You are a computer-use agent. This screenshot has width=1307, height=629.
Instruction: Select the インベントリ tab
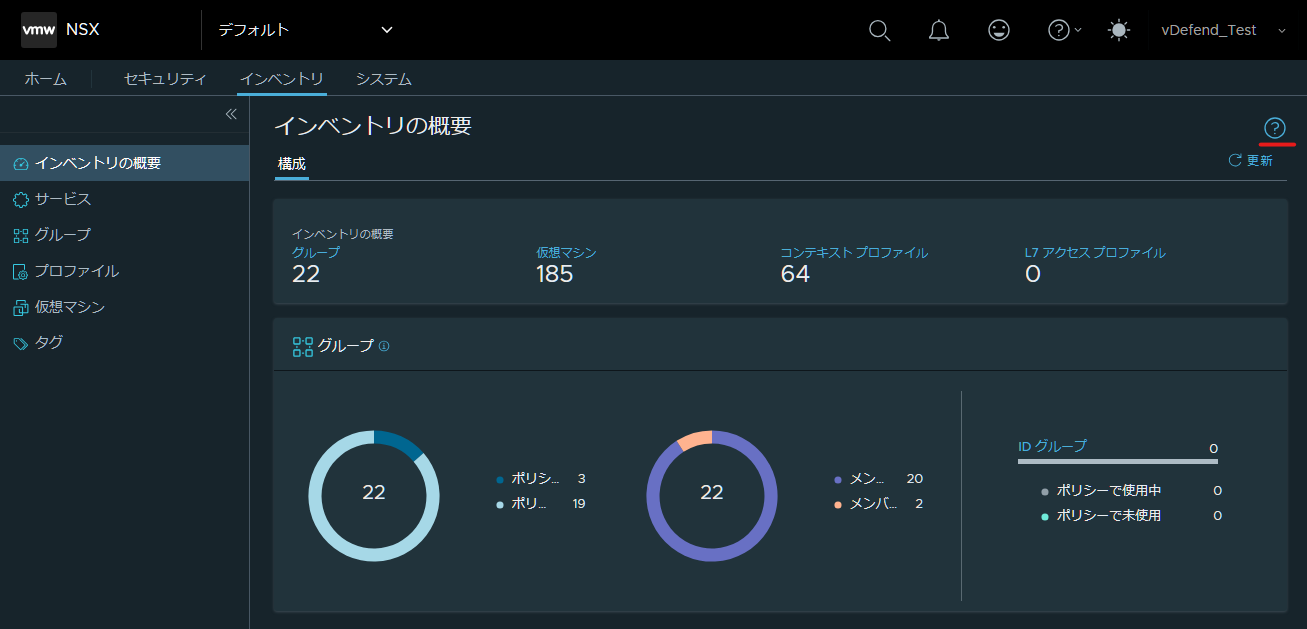tap(282, 79)
